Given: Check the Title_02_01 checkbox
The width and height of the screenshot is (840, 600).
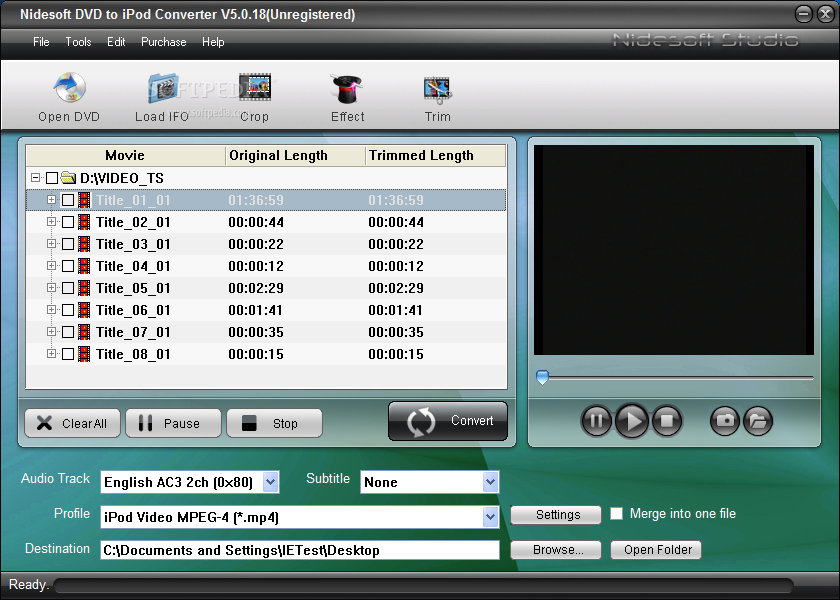Looking at the screenshot, I should (x=68, y=222).
